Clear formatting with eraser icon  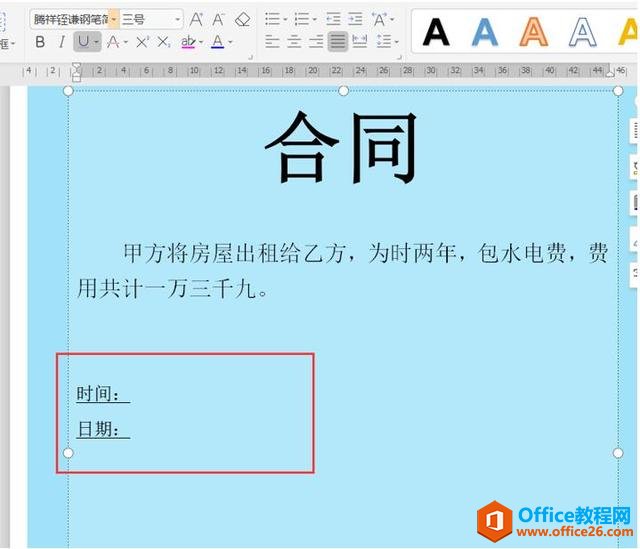(242, 19)
